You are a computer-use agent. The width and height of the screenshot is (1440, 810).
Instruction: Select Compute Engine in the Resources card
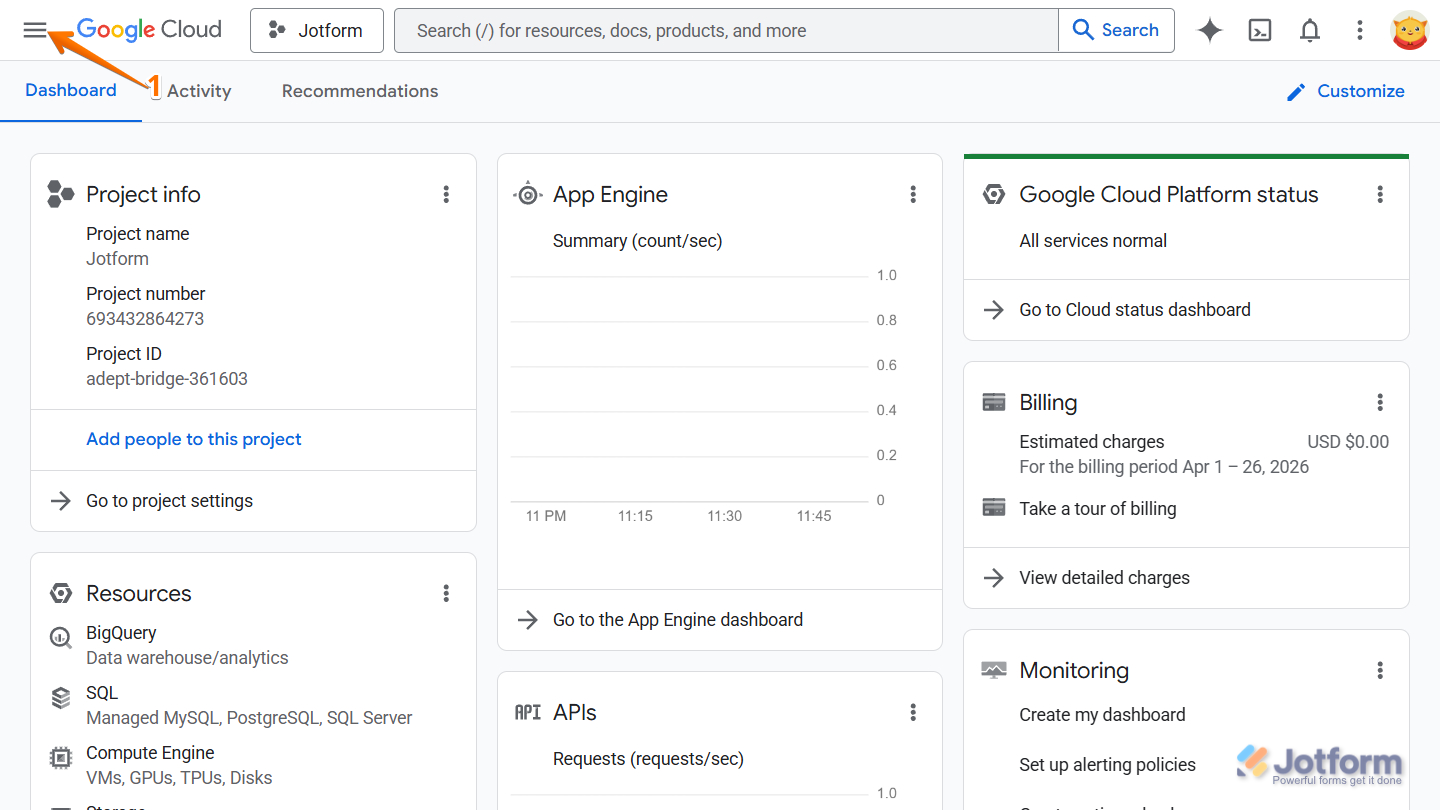[150, 752]
